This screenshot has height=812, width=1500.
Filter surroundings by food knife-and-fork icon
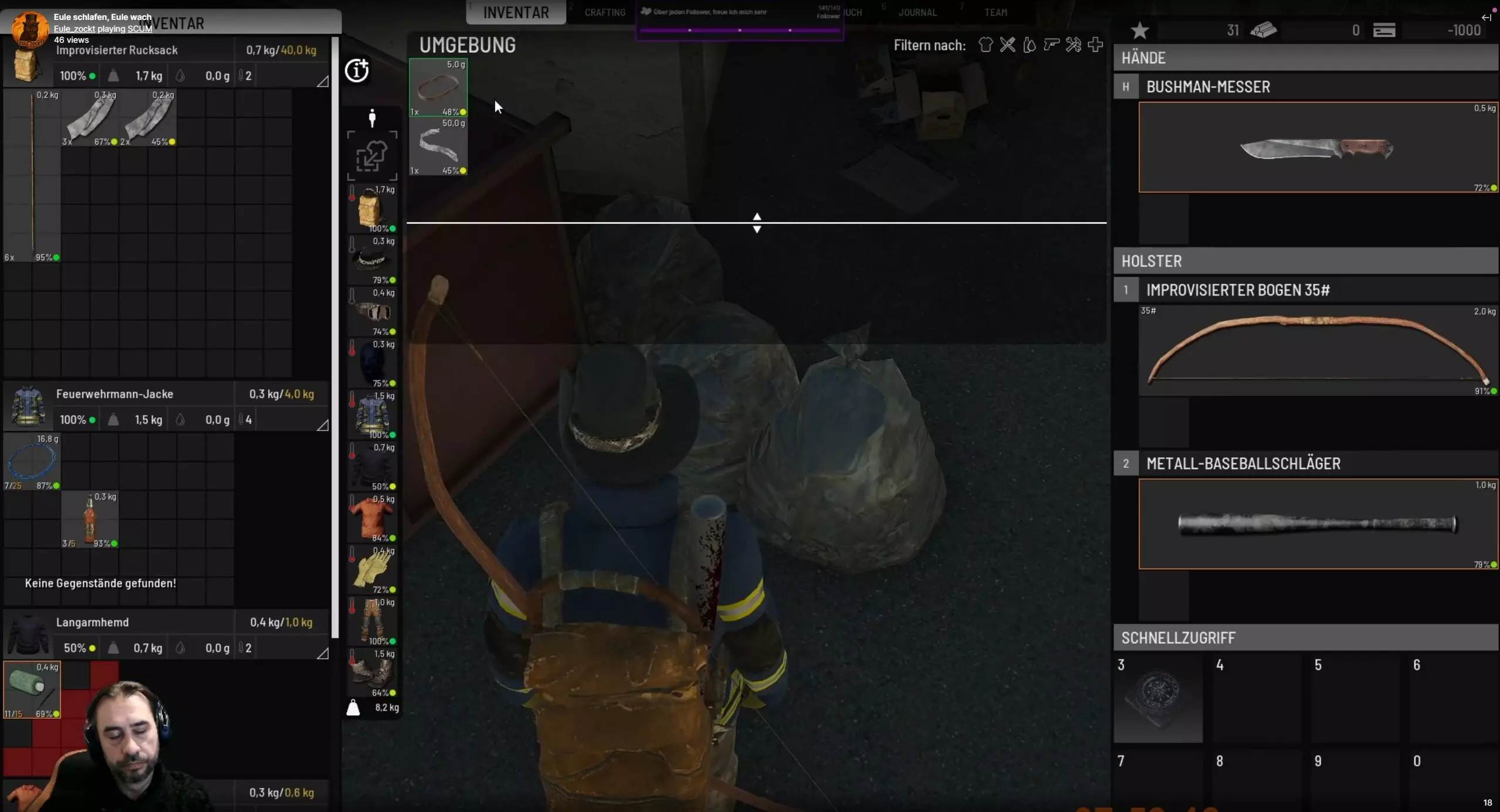(1007, 45)
